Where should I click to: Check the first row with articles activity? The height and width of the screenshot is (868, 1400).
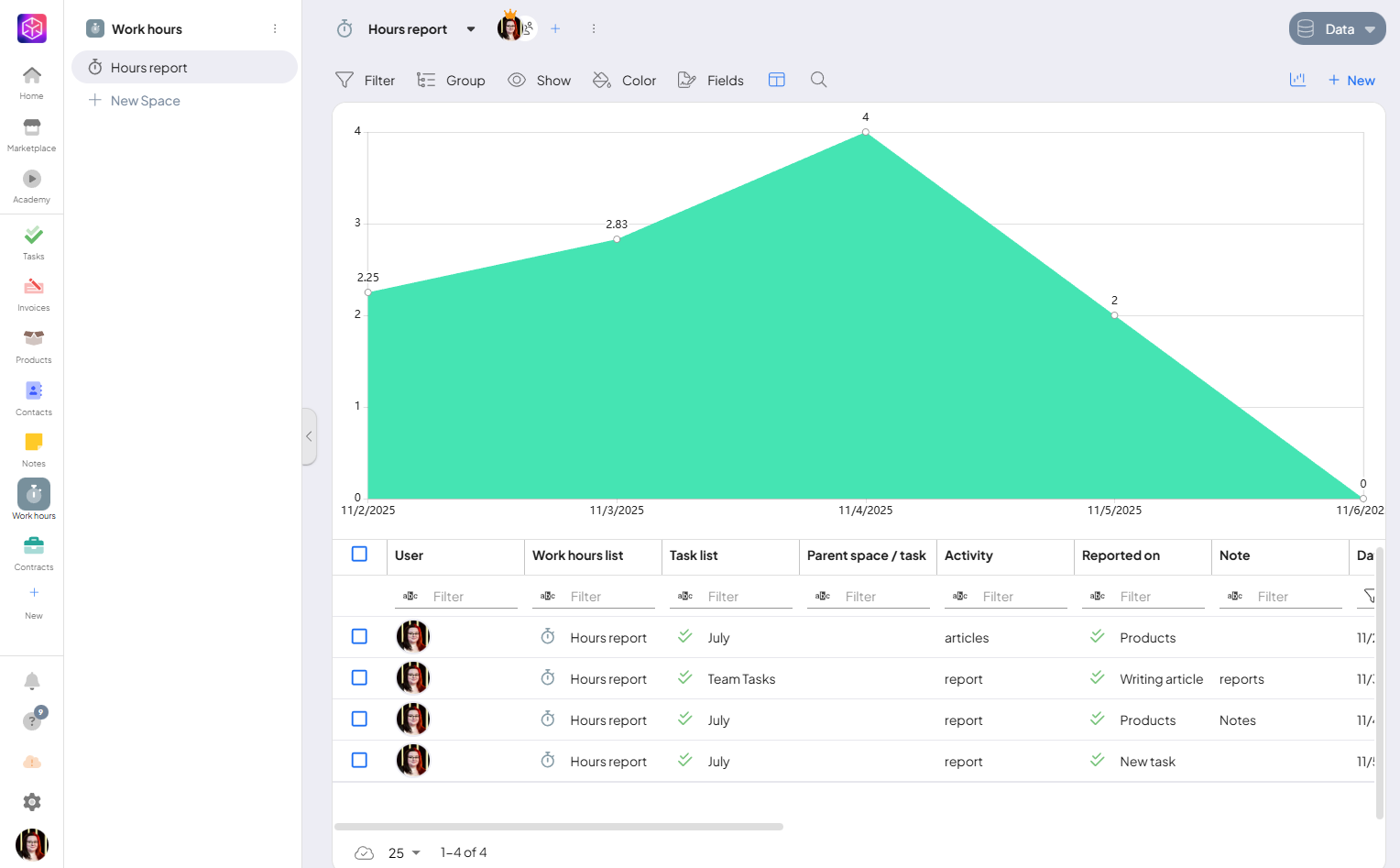coord(359,637)
